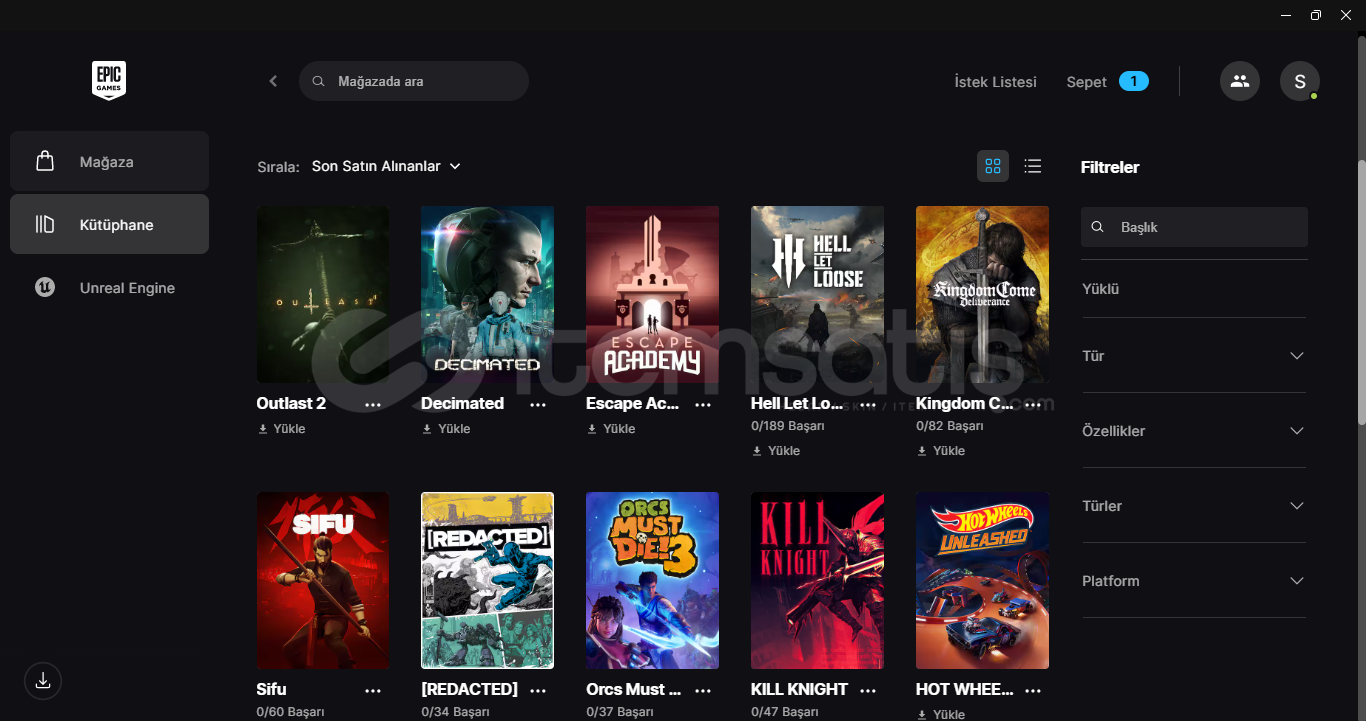The image size is (1366, 721).
Task: Open the KILL KNIGHT cover thumbnail
Action: (x=817, y=580)
